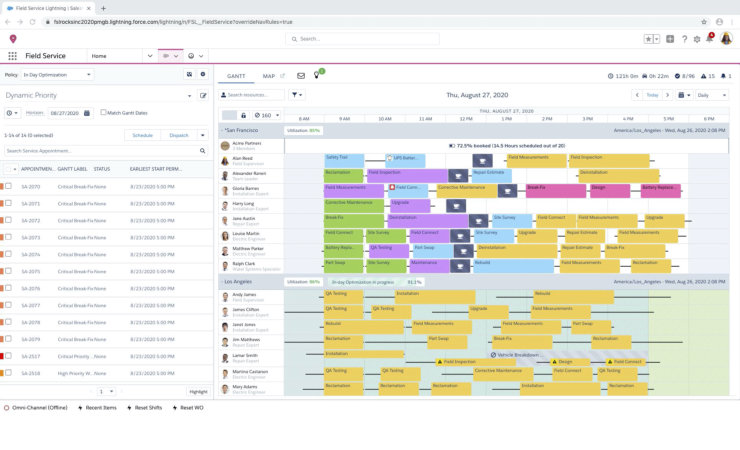The width and height of the screenshot is (740, 450).
Task: Switch to the GANTT tab
Action: [x=236, y=76]
